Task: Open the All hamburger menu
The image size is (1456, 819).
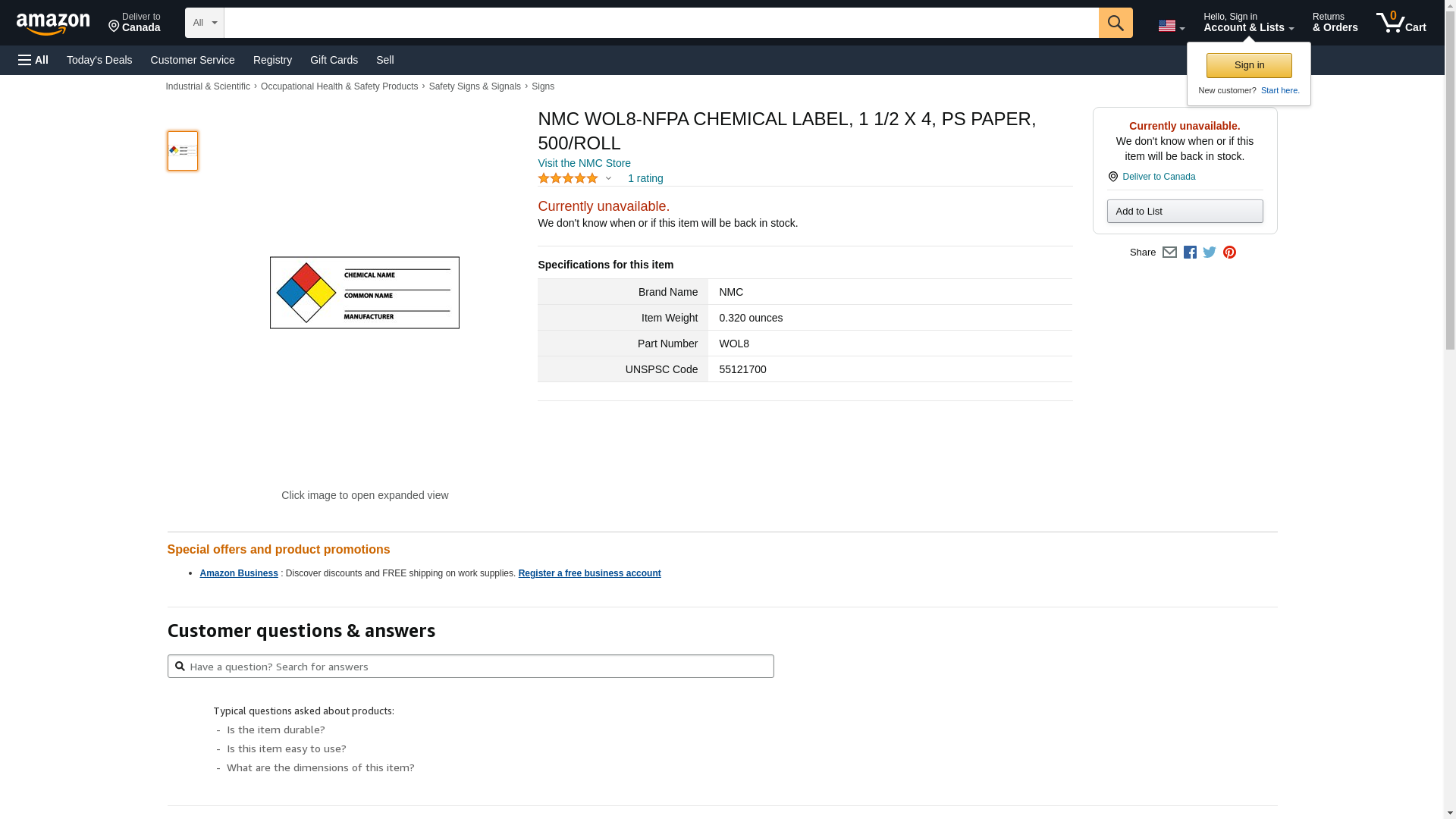Action: tap(33, 60)
